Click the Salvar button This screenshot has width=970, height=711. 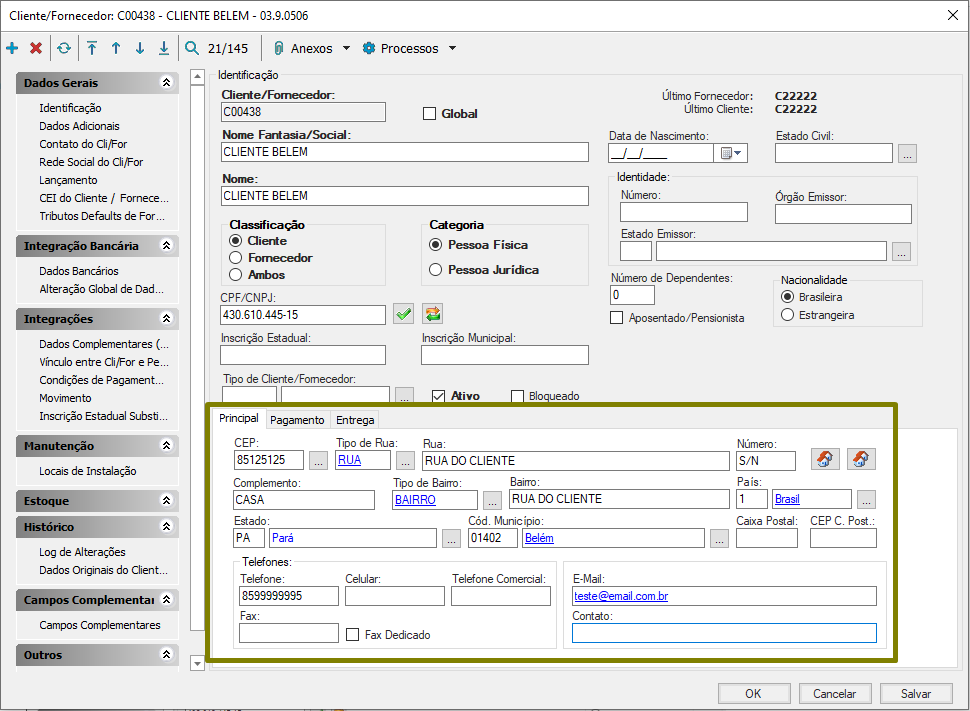coord(916,694)
